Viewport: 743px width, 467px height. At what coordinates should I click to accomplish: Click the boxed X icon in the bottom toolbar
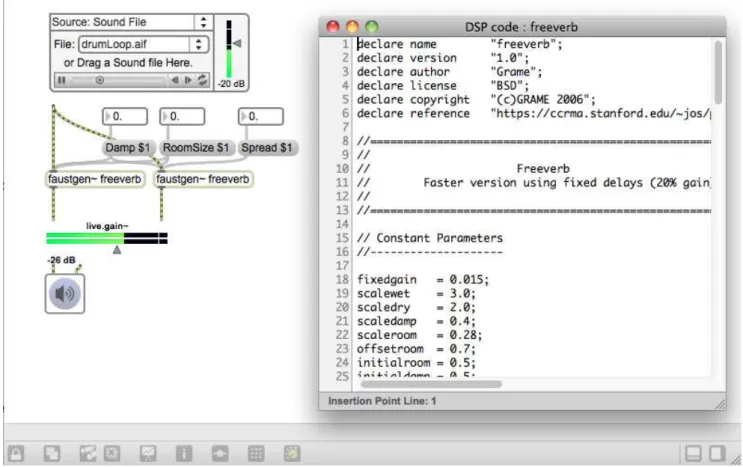112,453
